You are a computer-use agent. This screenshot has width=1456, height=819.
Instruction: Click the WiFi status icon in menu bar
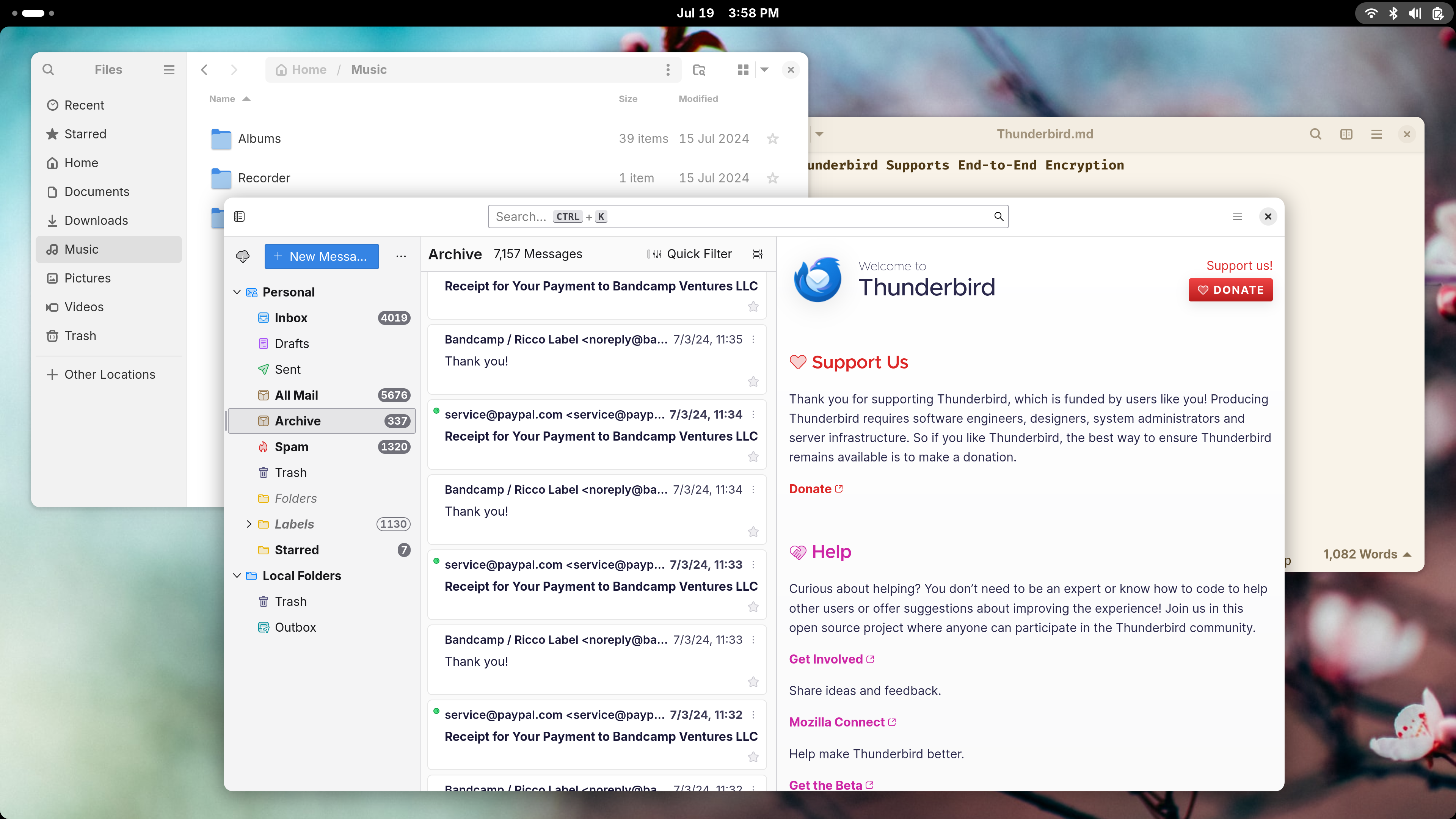[1371, 13]
